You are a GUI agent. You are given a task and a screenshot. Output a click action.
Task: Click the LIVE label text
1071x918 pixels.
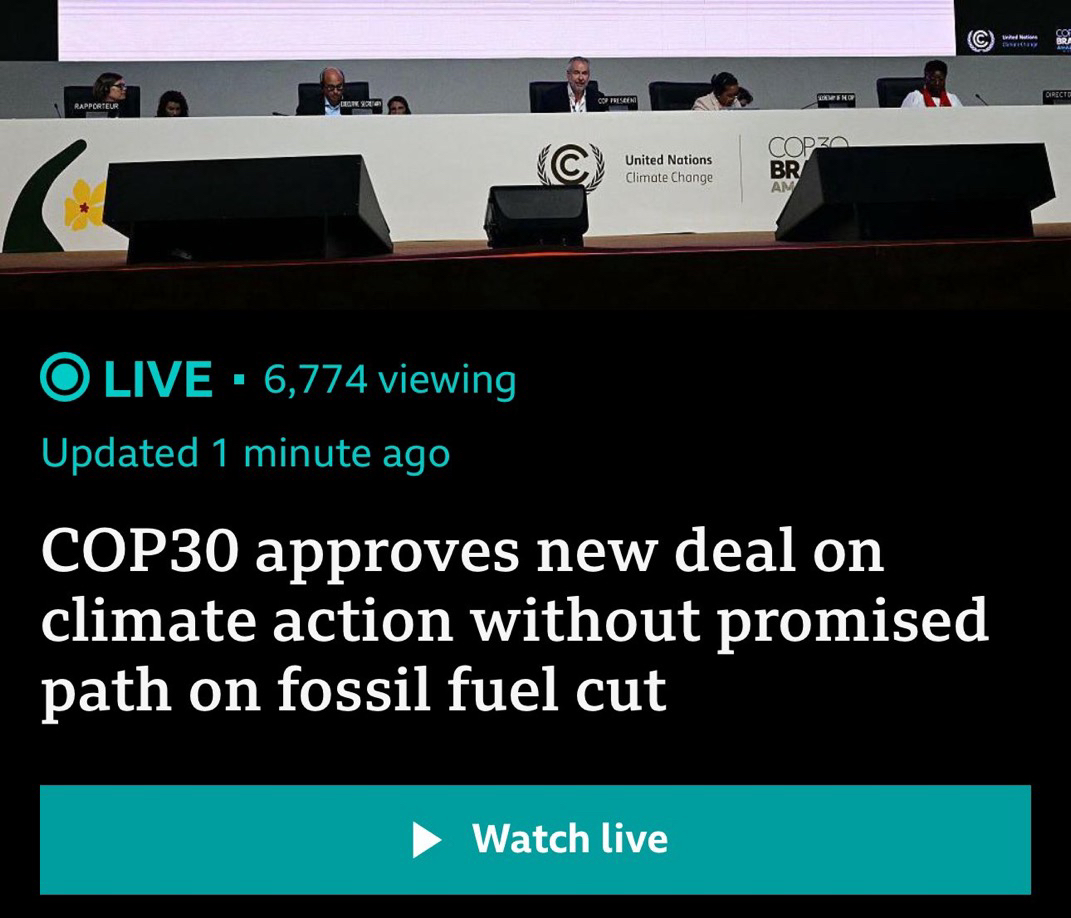click(158, 378)
